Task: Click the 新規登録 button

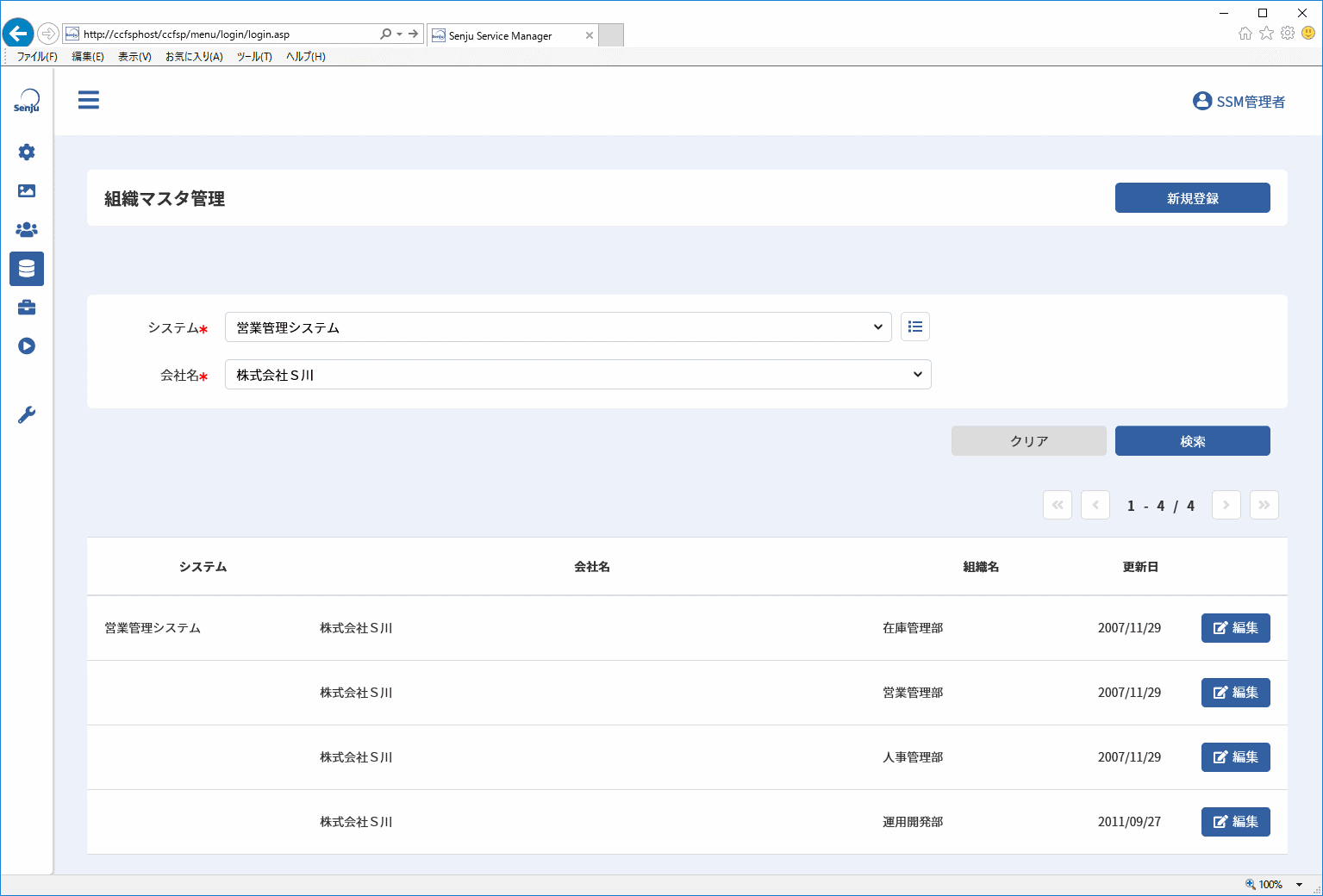Action: pyautogui.click(x=1193, y=197)
